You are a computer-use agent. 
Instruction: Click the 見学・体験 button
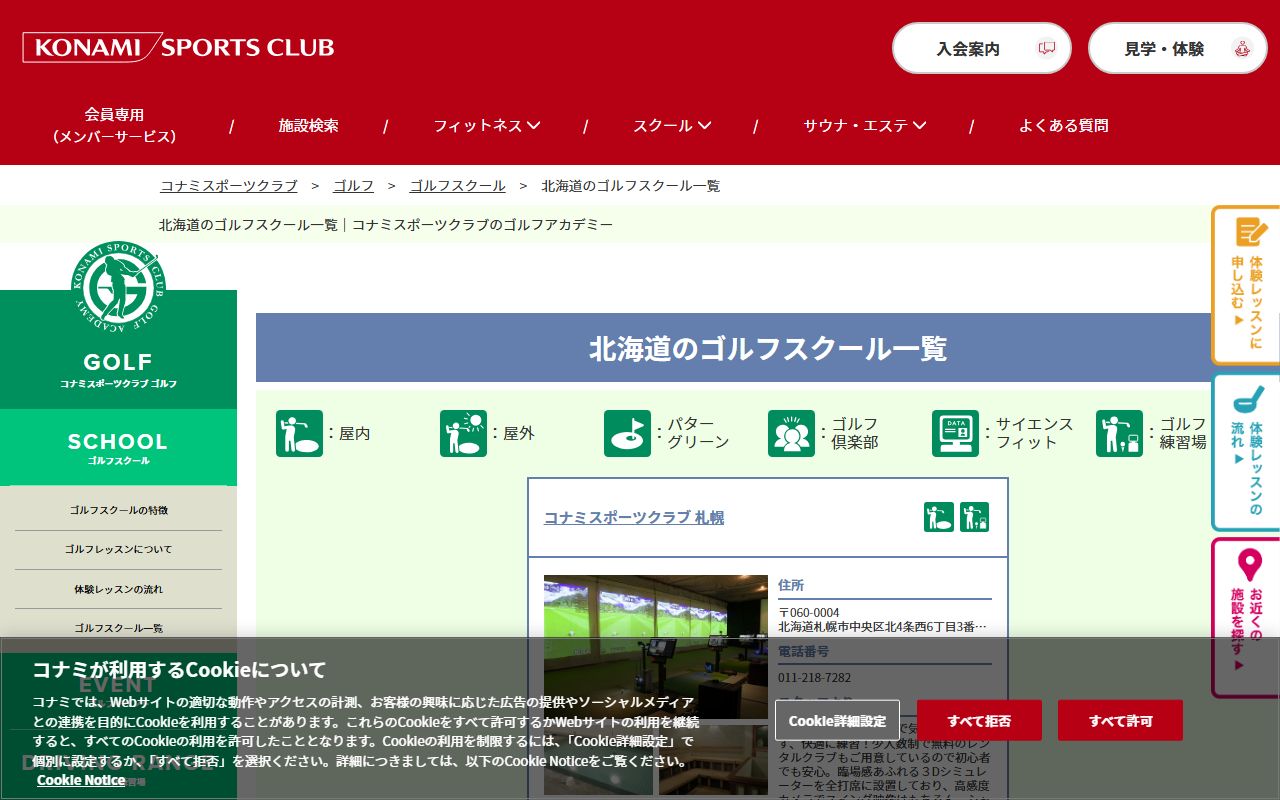click(1177, 48)
